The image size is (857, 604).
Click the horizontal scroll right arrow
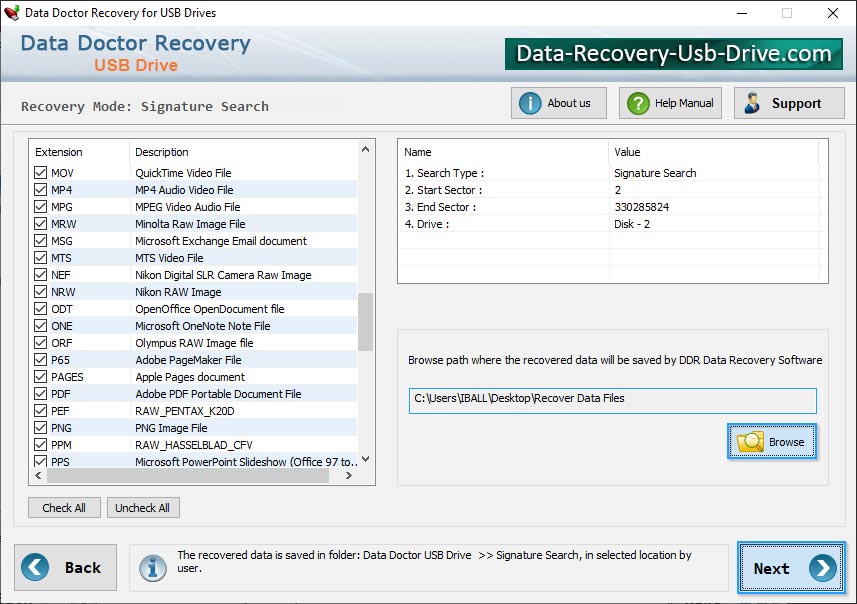[x=348, y=476]
